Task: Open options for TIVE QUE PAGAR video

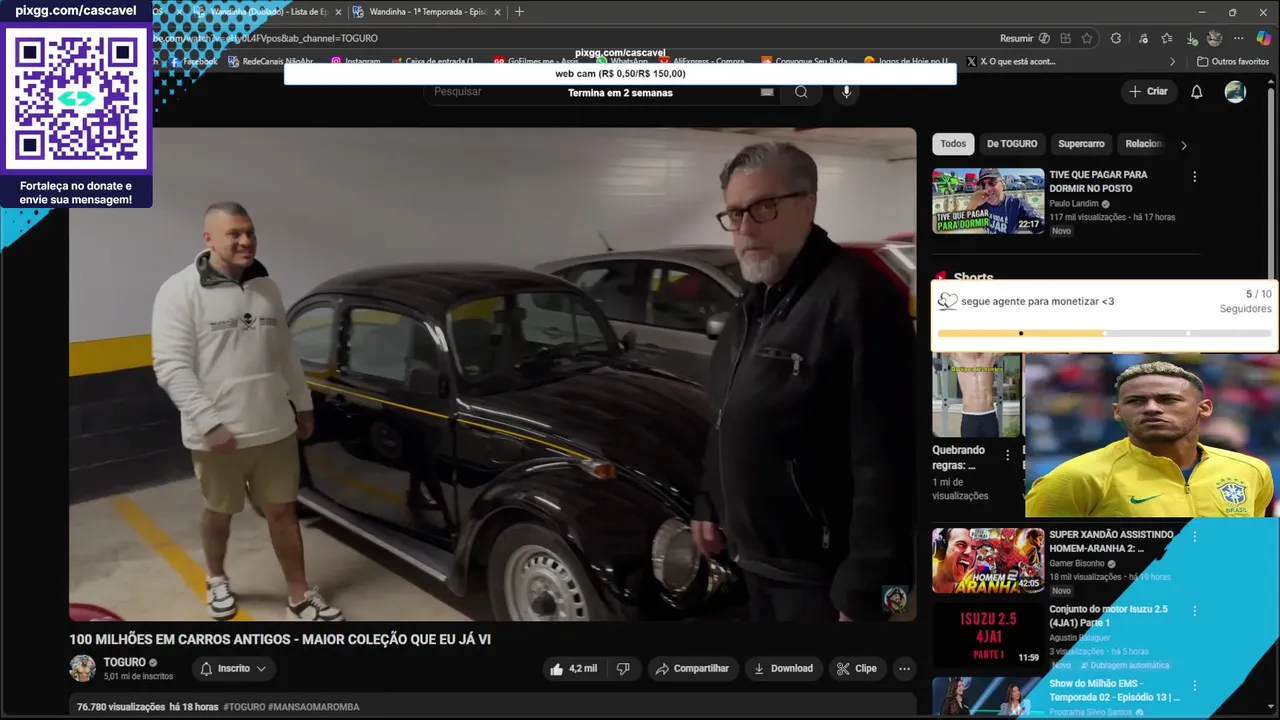Action: click(x=1194, y=177)
